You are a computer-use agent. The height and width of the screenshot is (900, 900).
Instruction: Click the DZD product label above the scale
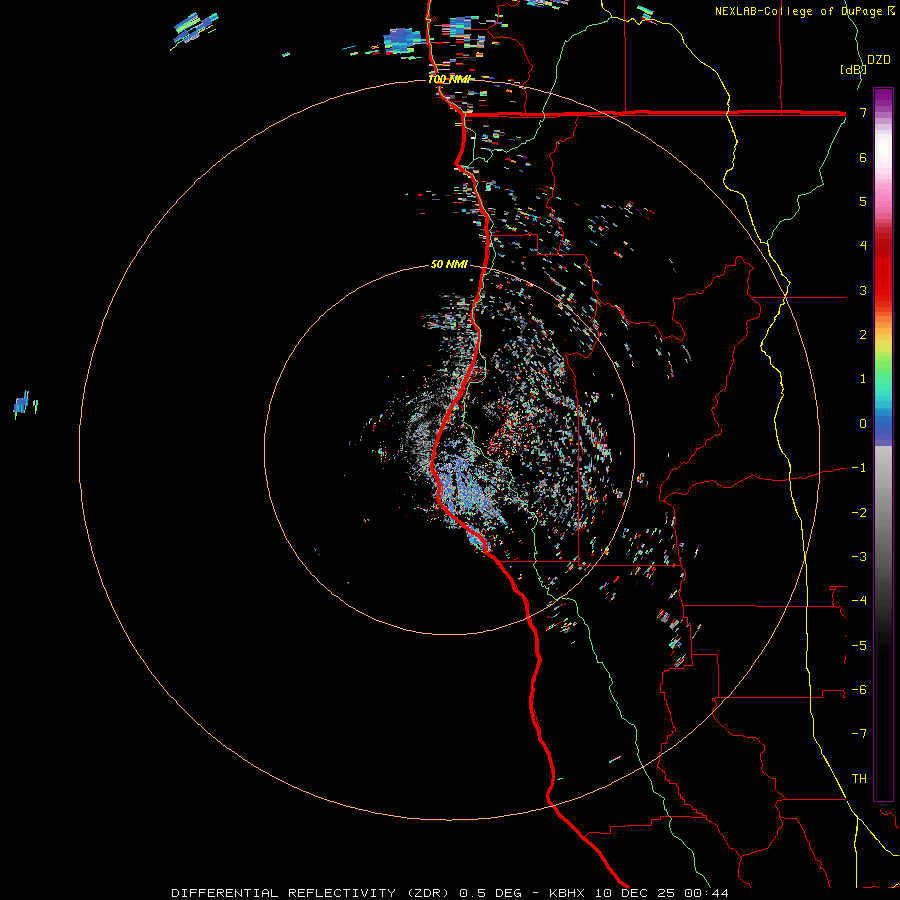coord(879,60)
